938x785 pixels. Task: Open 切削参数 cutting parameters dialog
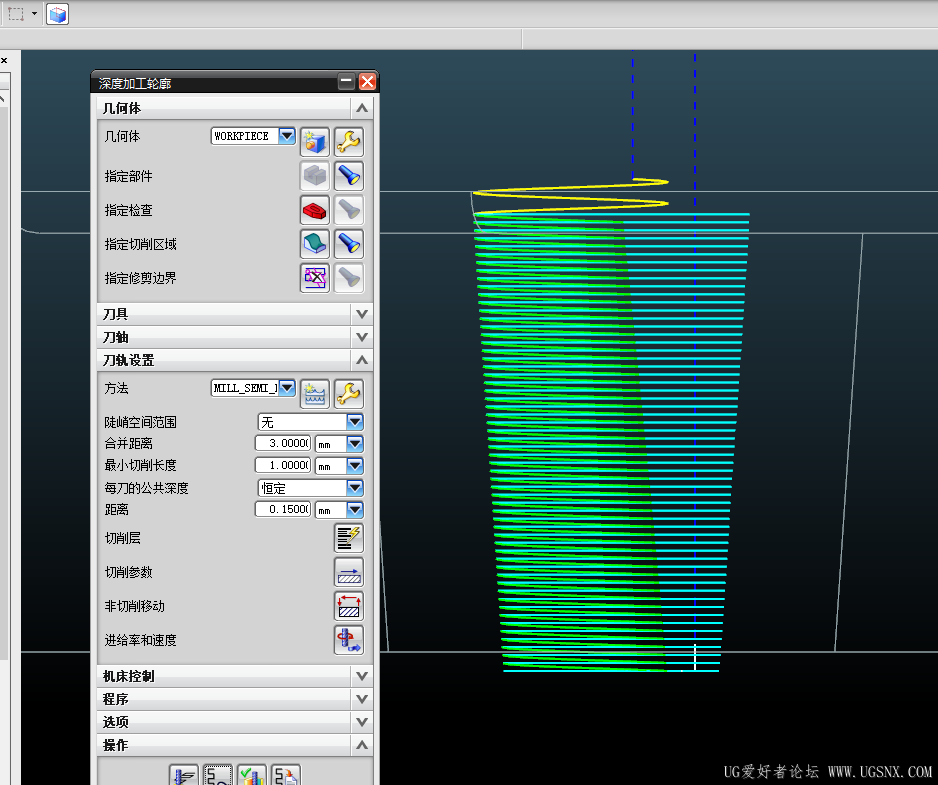348,572
